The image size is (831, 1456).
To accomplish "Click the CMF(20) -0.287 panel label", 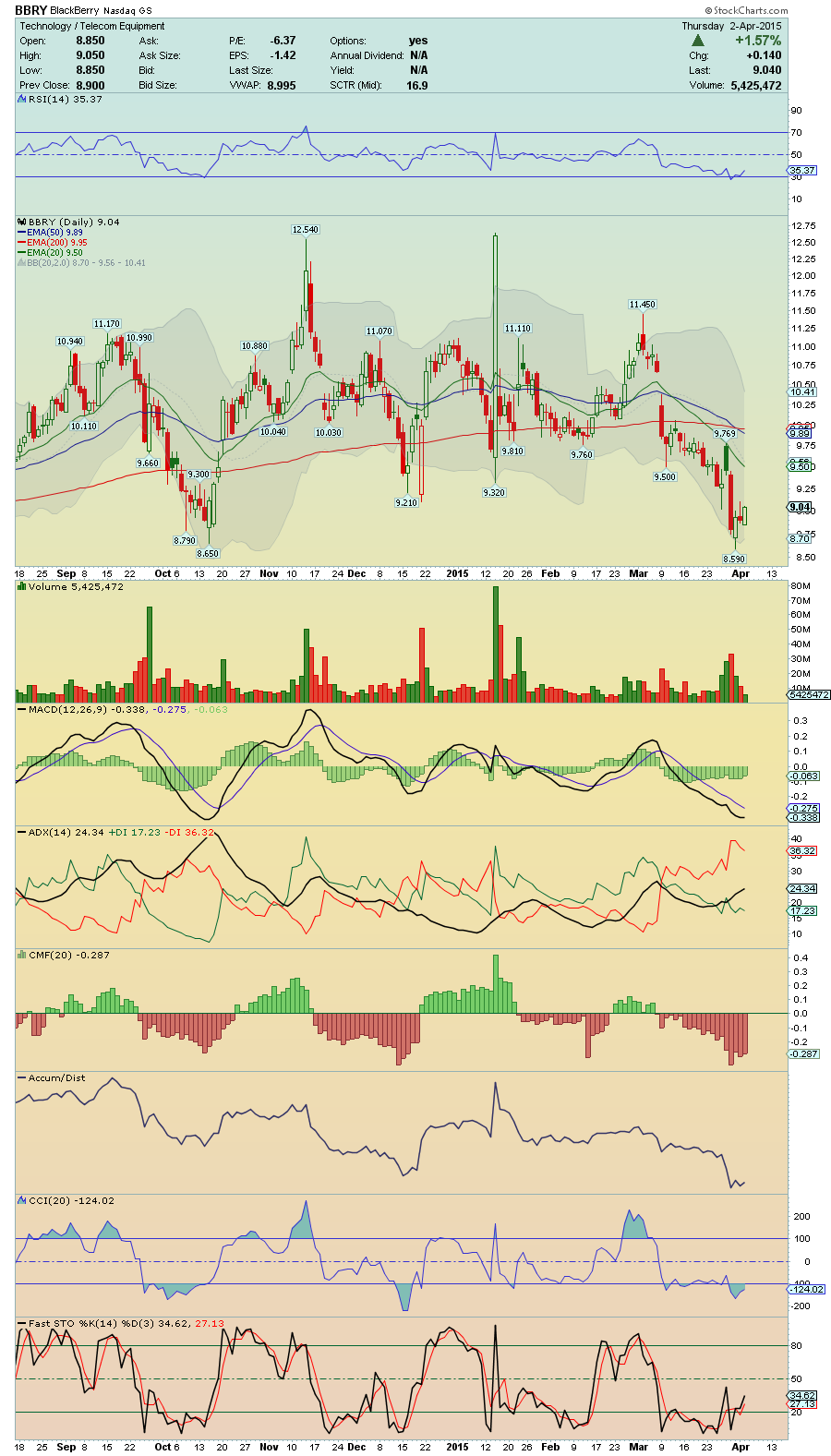I will [69, 955].
